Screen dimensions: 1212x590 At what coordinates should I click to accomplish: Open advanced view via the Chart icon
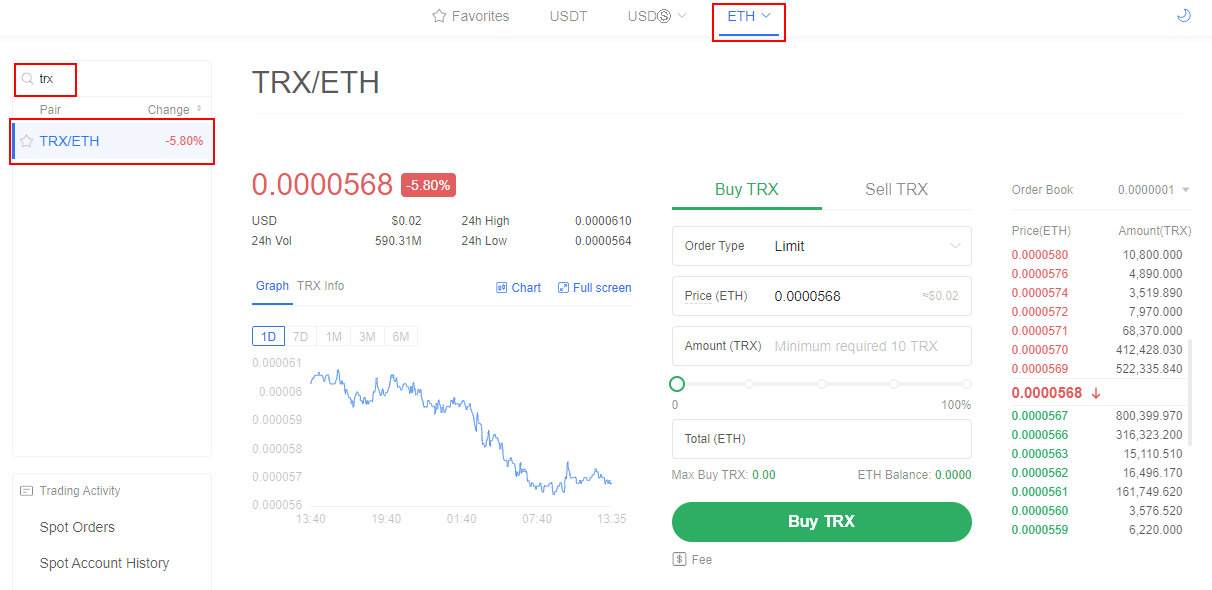500,287
